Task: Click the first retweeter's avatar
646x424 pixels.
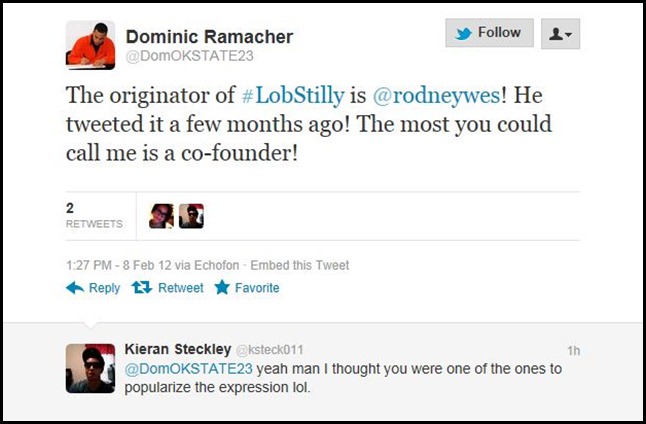Action: coord(161,216)
